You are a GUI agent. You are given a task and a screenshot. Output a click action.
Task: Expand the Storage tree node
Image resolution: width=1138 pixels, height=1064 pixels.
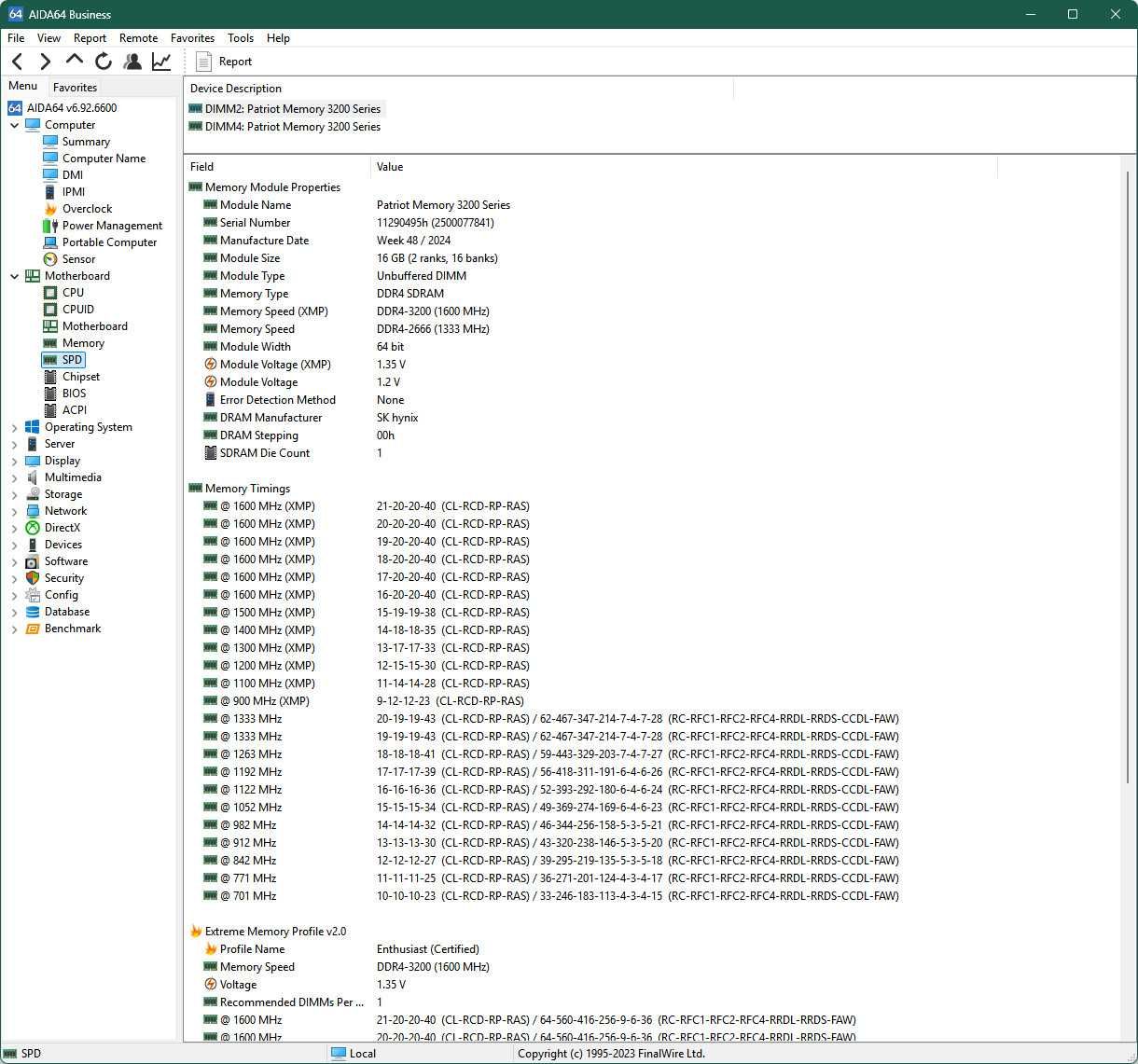coord(15,494)
